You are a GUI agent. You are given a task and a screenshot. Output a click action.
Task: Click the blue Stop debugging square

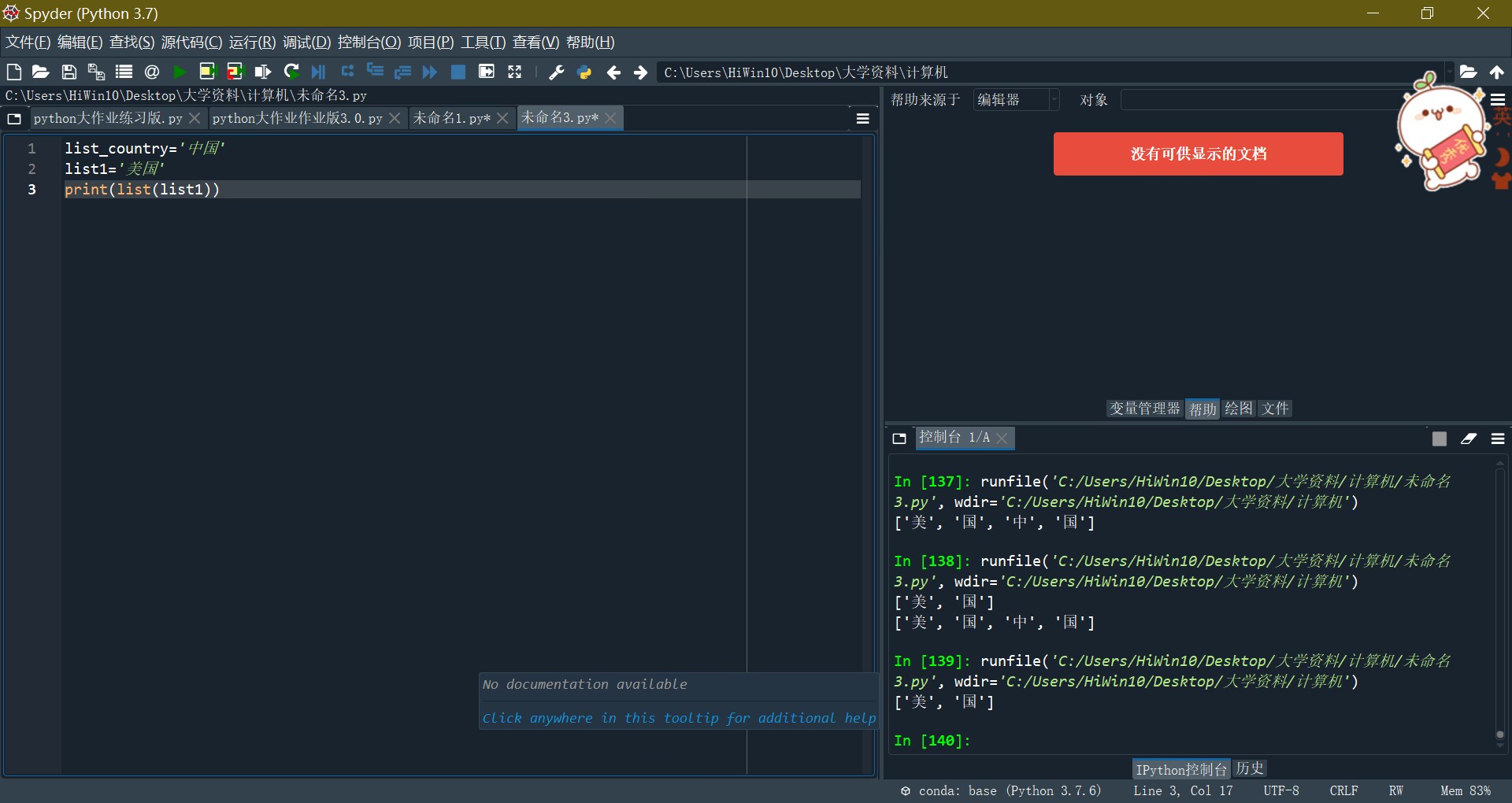[458, 72]
